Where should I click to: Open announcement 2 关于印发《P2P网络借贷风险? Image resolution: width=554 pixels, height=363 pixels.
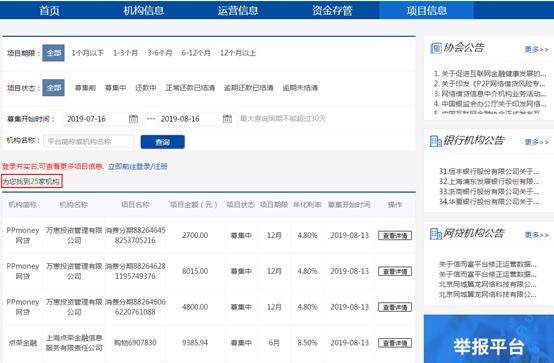(490, 84)
